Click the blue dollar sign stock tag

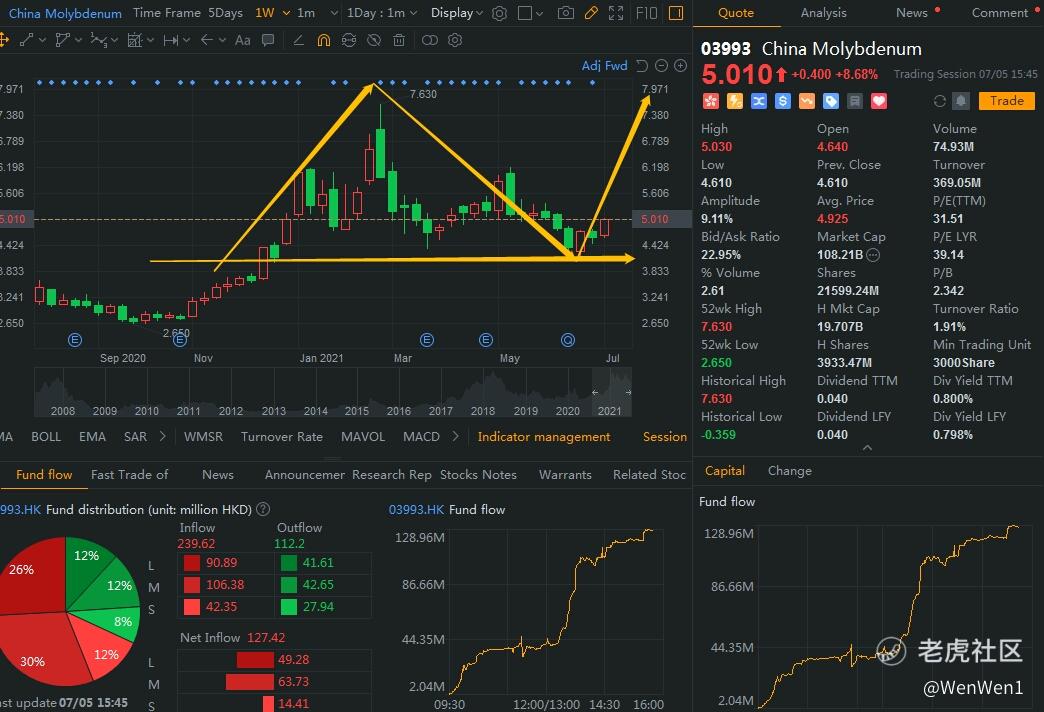(x=783, y=101)
